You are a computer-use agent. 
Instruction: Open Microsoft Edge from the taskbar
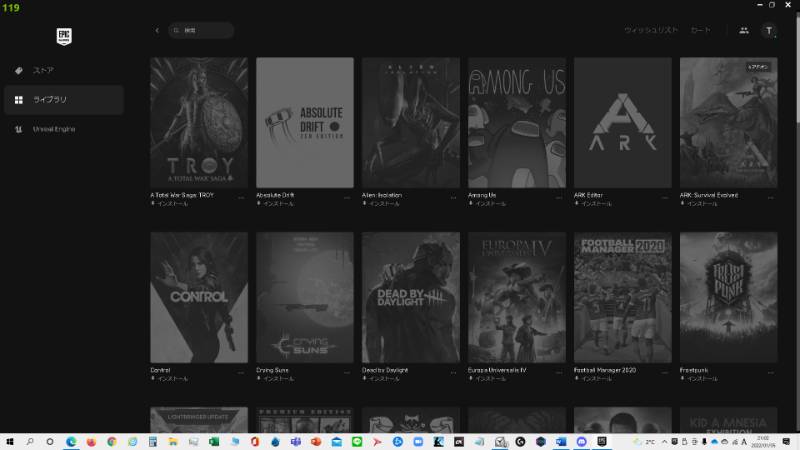[71, 442]
